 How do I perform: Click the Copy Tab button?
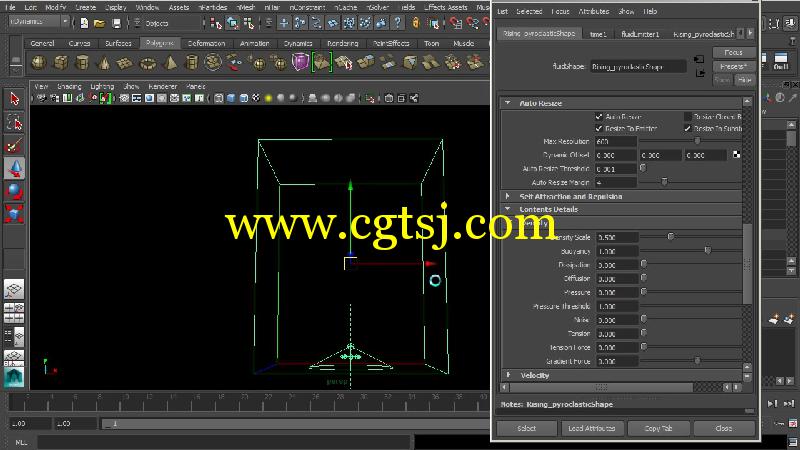[x=659, y=428]
